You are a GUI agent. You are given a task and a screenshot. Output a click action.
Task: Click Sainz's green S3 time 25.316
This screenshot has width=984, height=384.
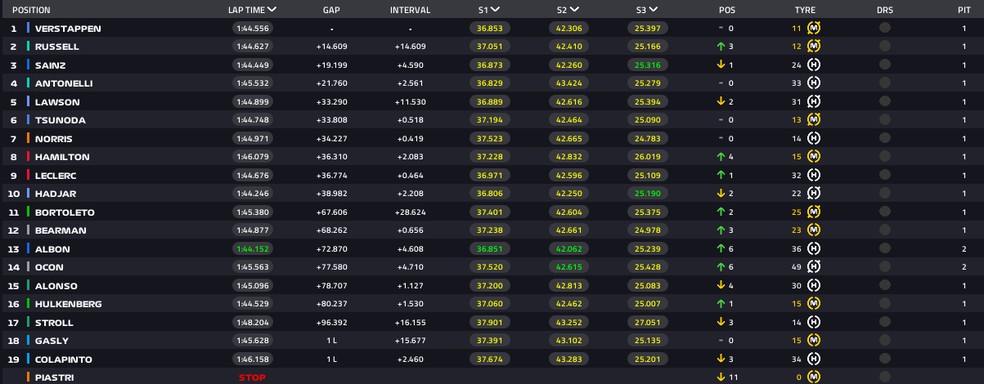tap(647, 65)
